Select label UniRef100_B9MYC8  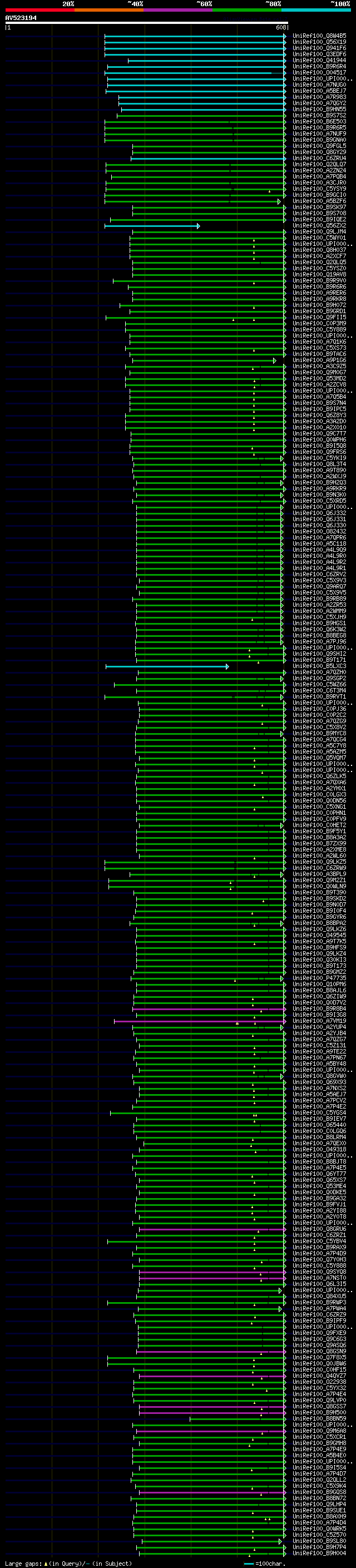click(x=319, y=734)
